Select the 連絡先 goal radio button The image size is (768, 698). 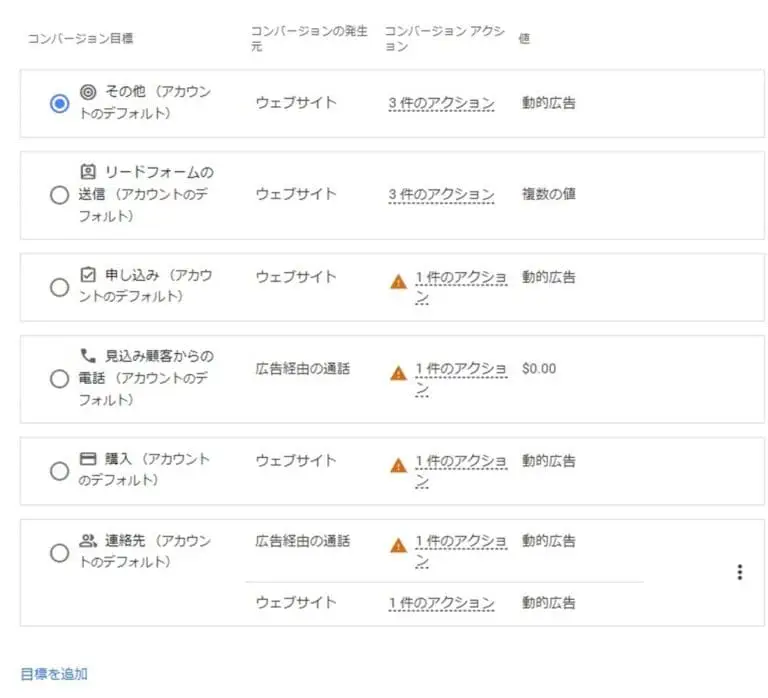[59, 553]
